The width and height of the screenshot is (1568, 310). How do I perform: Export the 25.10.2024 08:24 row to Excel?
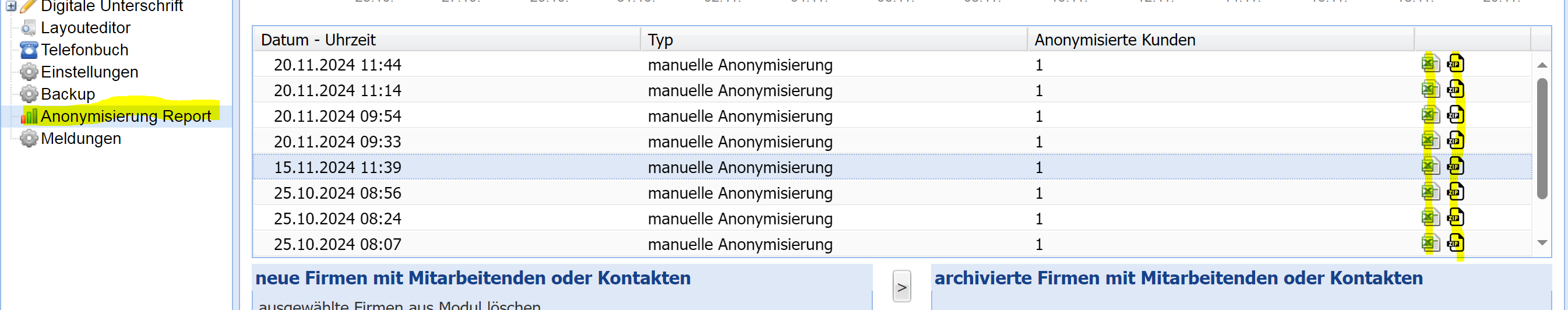(x=1430, y=217)
